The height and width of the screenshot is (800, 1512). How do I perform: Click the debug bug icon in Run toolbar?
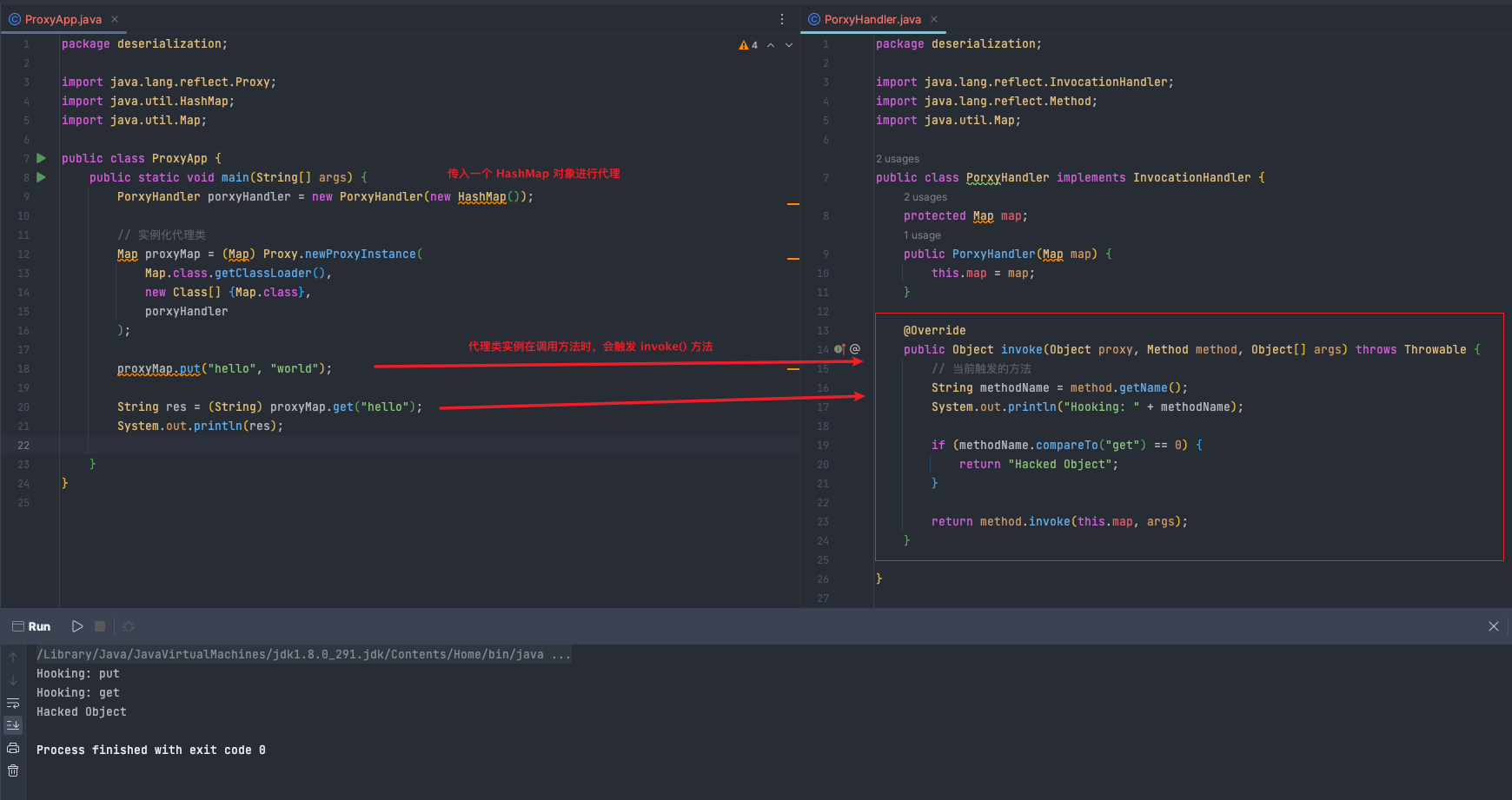129,626
